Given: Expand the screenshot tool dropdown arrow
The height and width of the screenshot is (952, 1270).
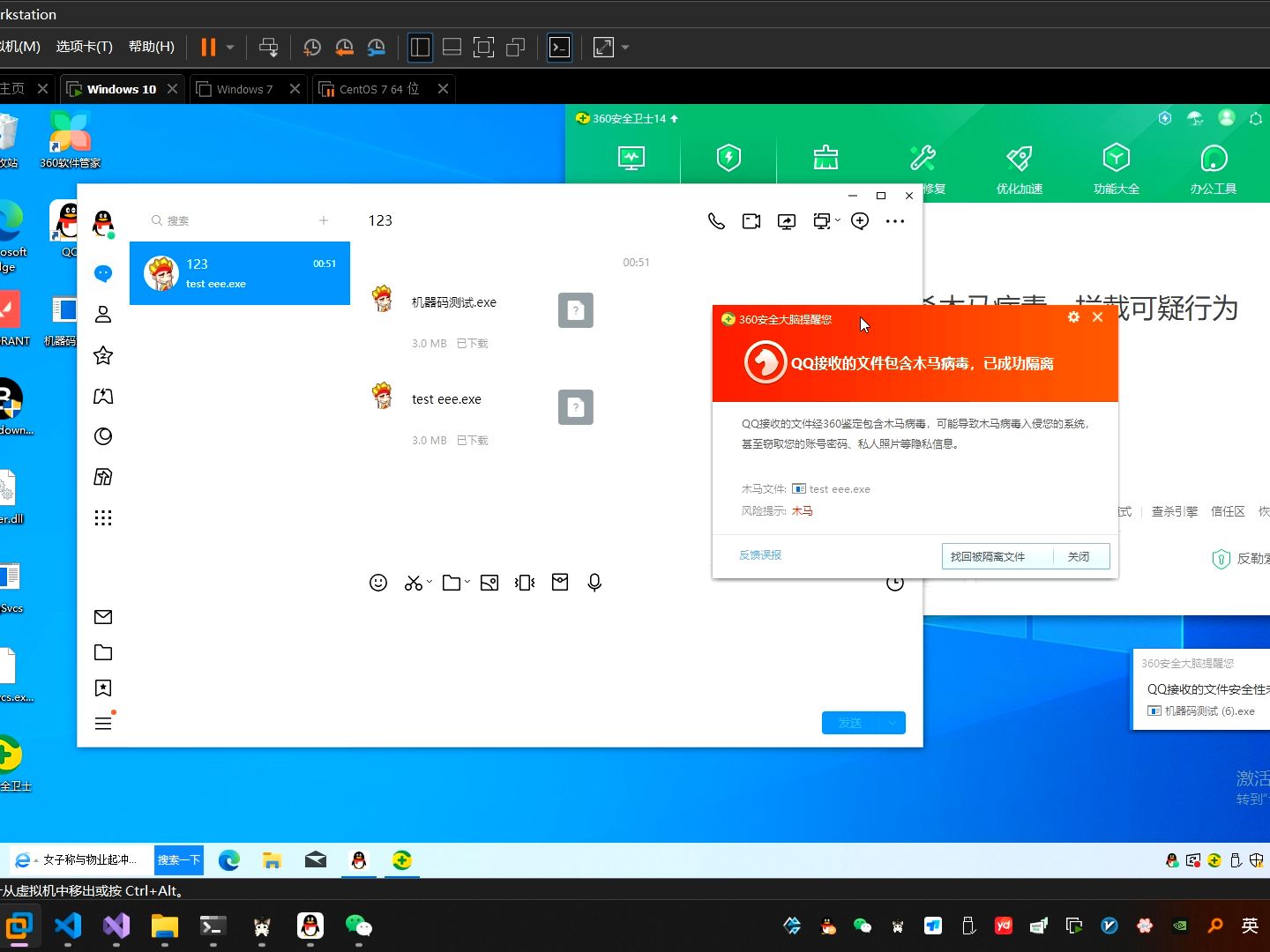Looking at the screenshot, I should 430,583.
